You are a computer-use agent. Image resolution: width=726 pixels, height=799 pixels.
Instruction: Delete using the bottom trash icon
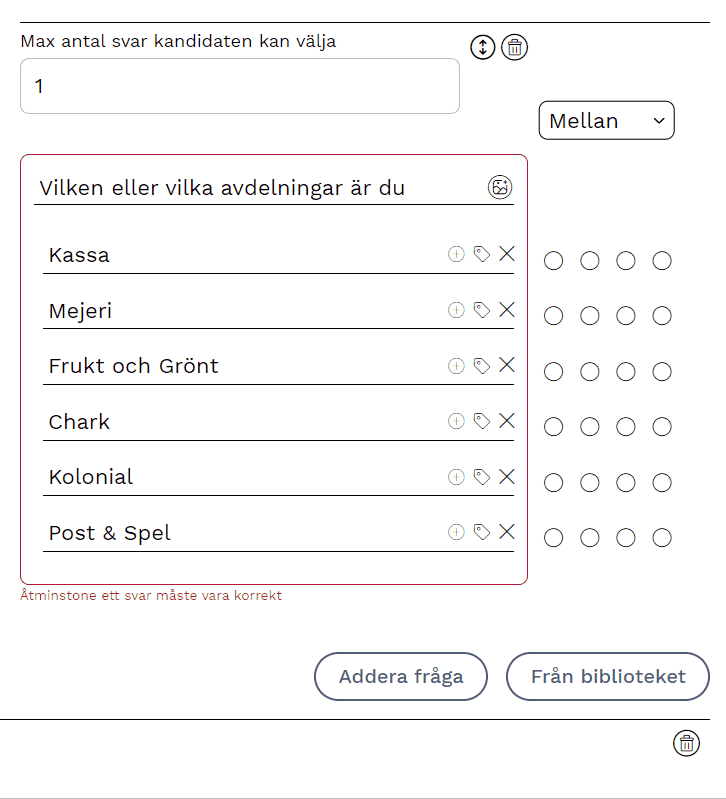(x=686, y=743)
